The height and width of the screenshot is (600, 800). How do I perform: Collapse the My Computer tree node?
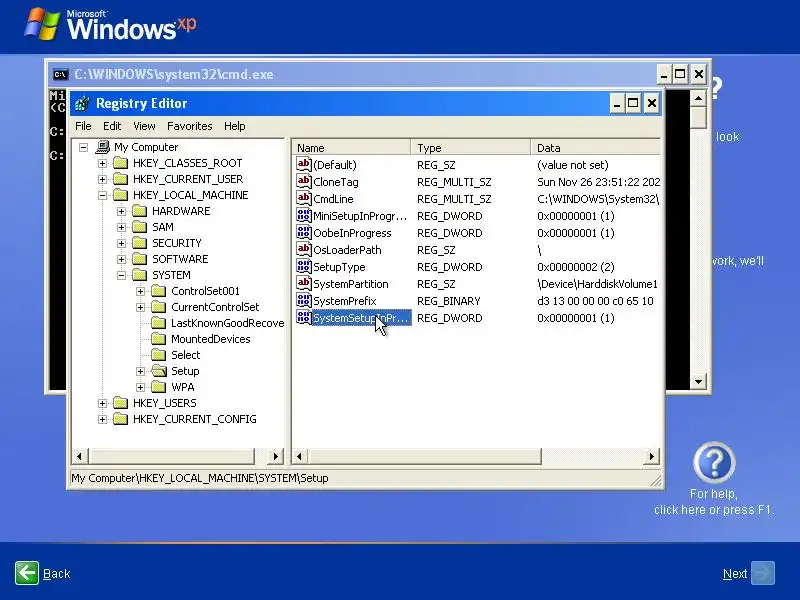[84, 147]
